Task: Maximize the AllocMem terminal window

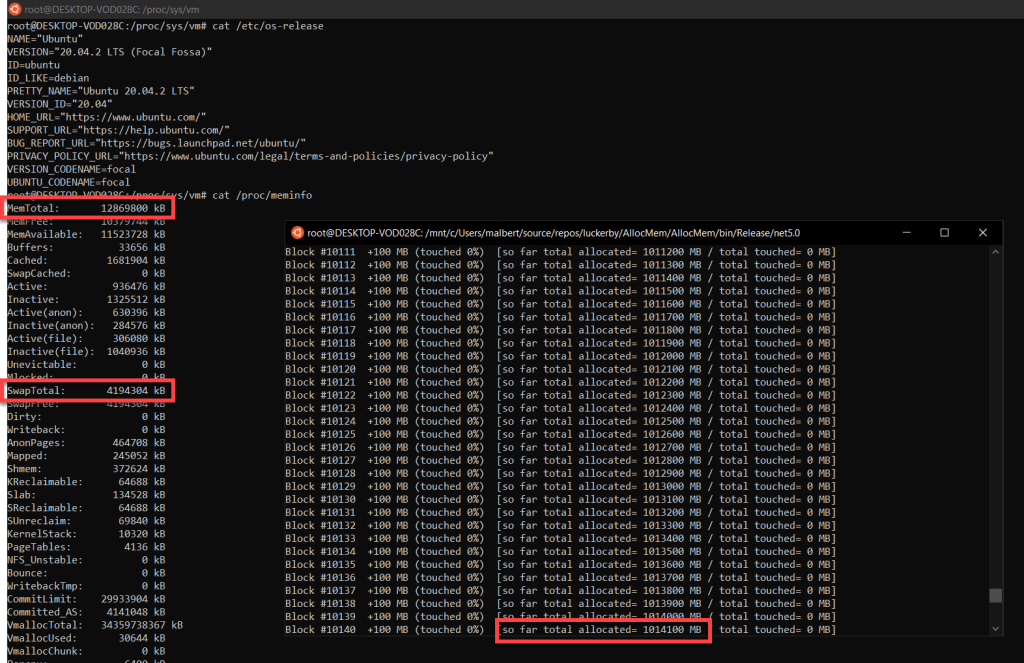Action: (945, 232)
